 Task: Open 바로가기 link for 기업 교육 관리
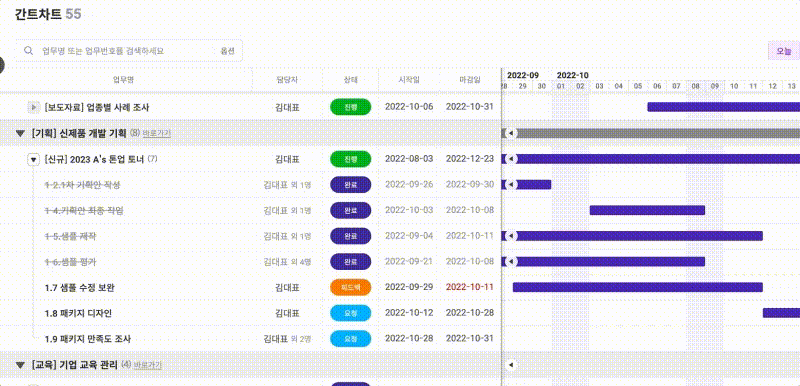148,365
